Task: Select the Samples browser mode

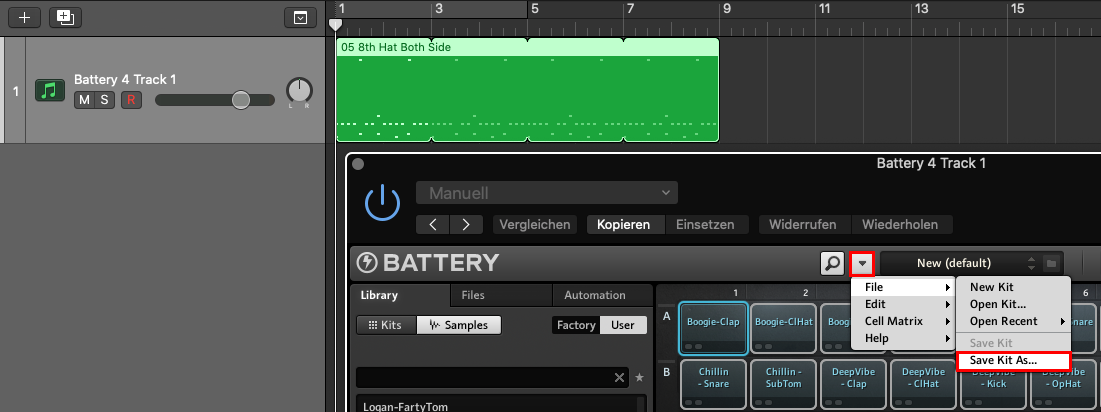Action: pyautogui.click(x=457, y=326)
